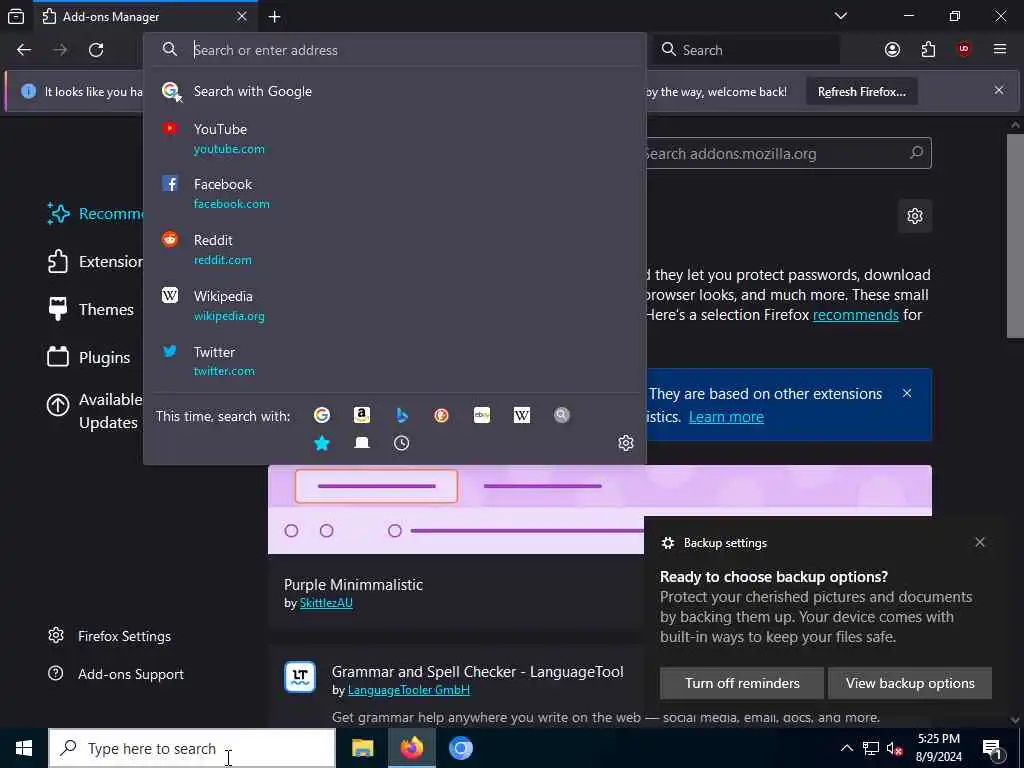Select the Facebook suggestion
Image resolution: width=1024 pixels, height=768 pixels.
click(394, 194)
